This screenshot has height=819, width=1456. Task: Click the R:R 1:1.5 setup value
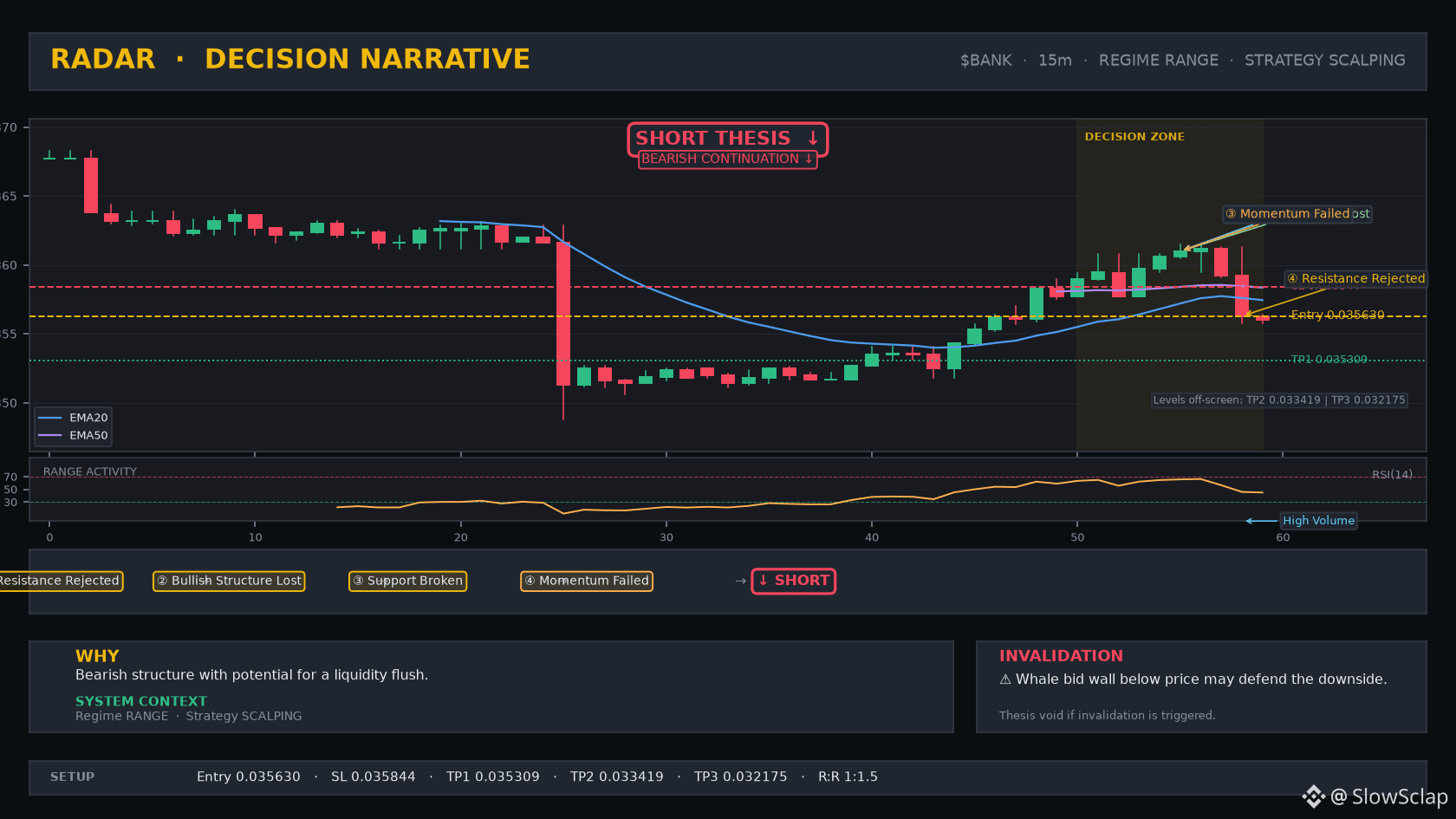[848, 777]
